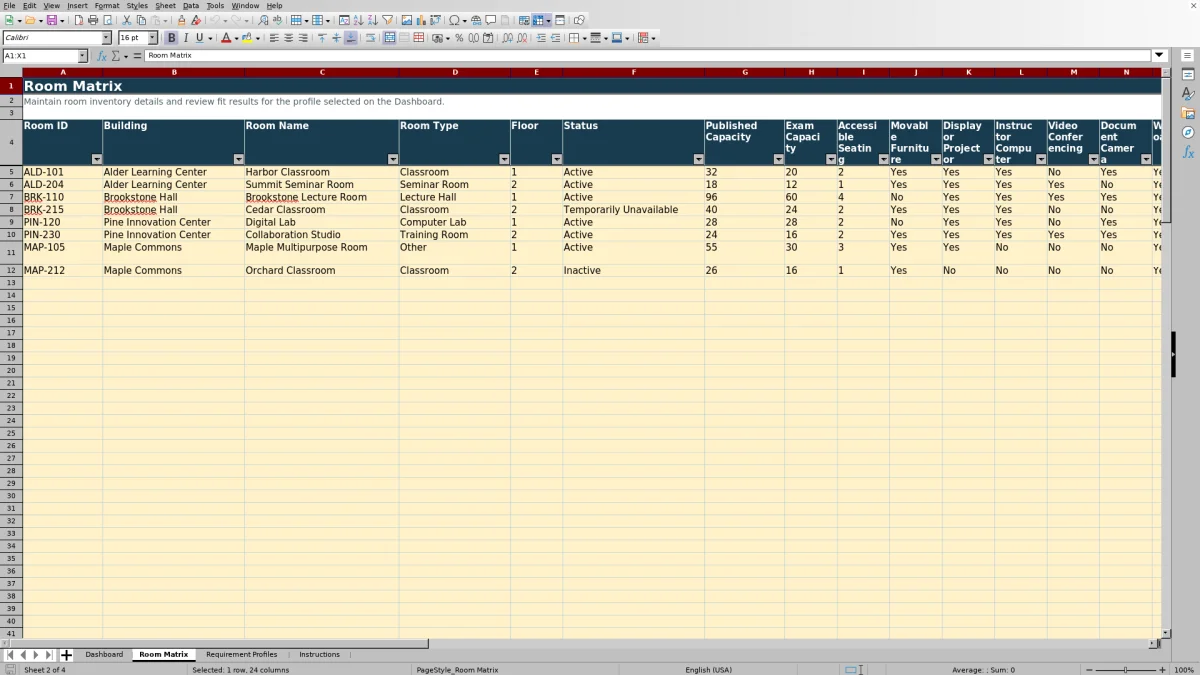Switch to the Dashboard sheet tab
The image size is (1200, 675).
tap(104, 654)
